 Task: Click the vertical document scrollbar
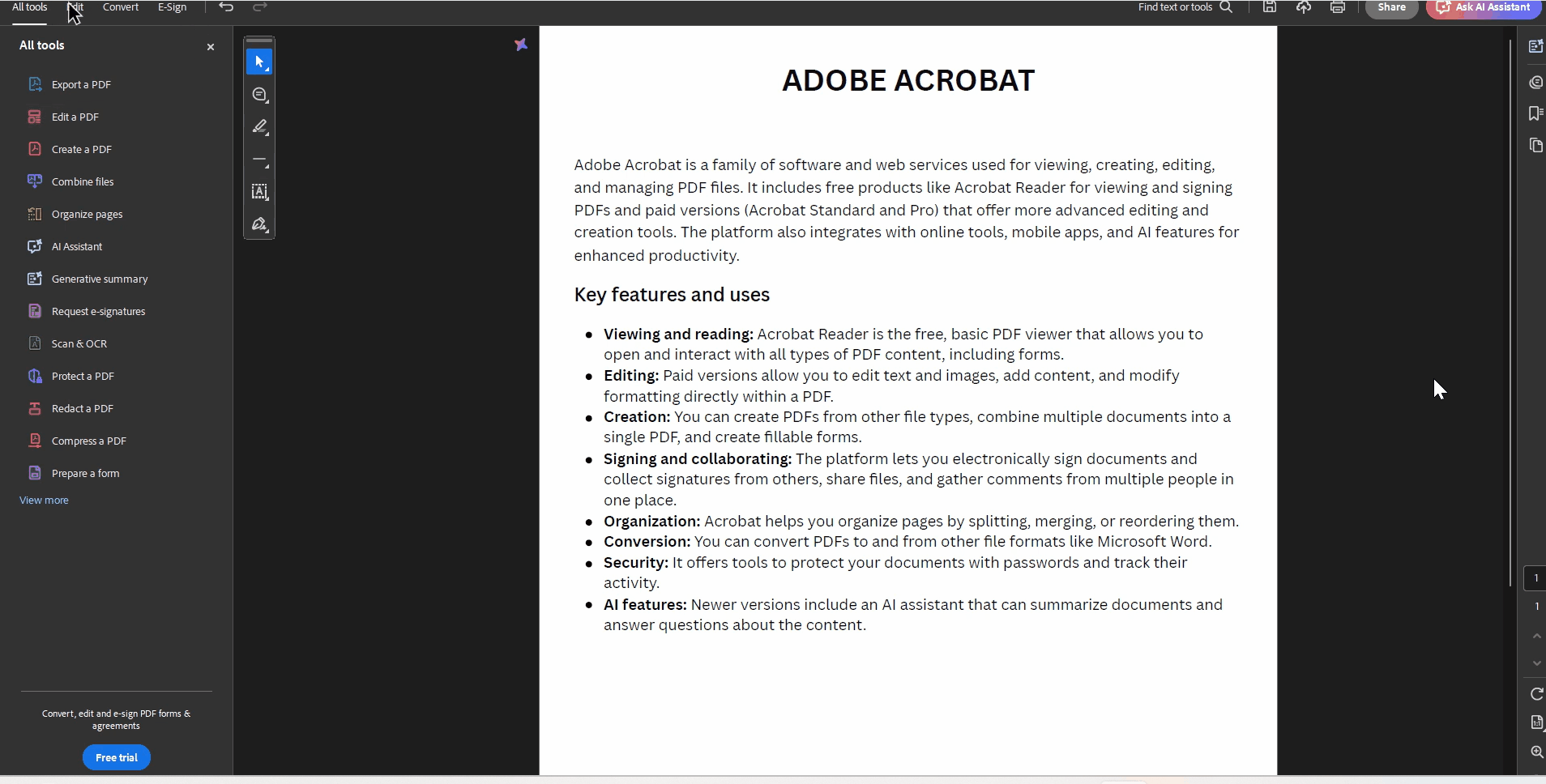pyautogui.click(x=1510, y=312)
